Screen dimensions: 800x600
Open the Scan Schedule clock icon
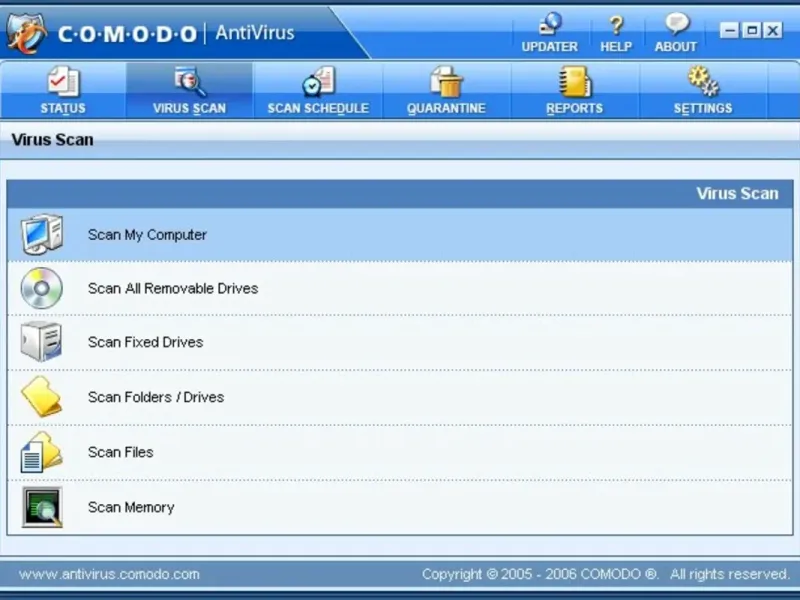318,81
